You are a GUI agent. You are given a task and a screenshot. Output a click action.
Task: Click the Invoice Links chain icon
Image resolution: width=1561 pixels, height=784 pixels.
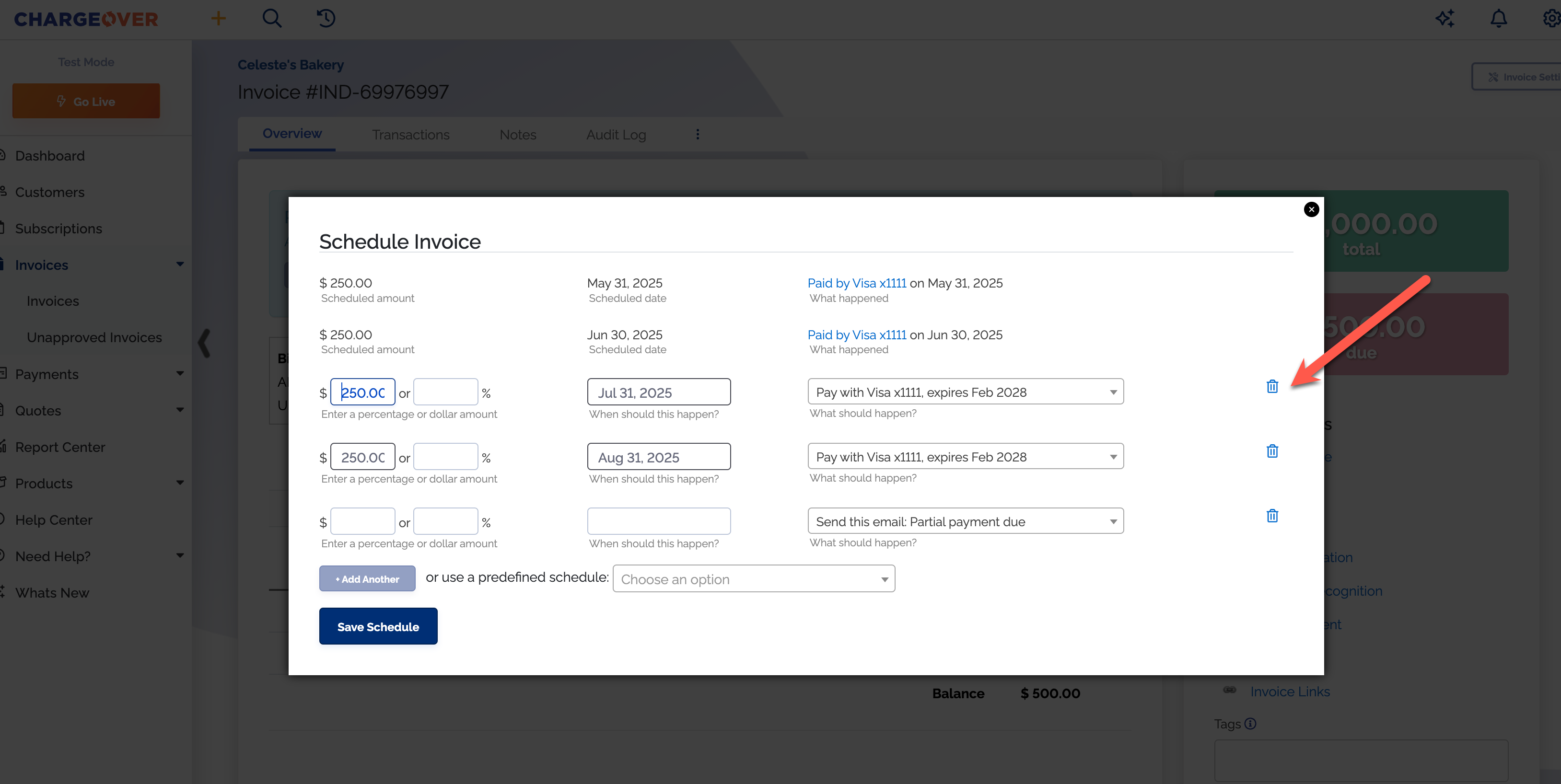1230,690
